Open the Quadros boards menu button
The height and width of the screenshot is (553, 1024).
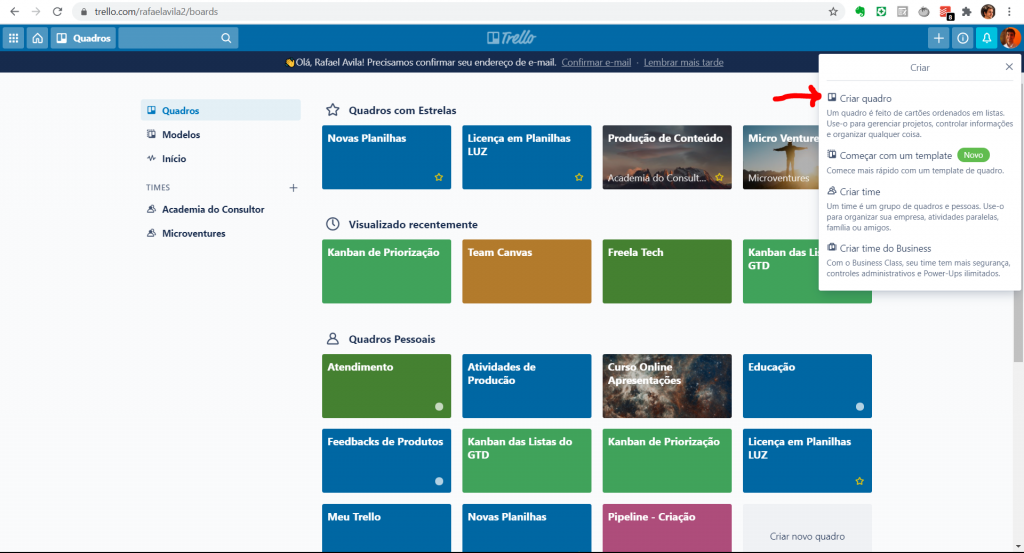pos(84,38)
